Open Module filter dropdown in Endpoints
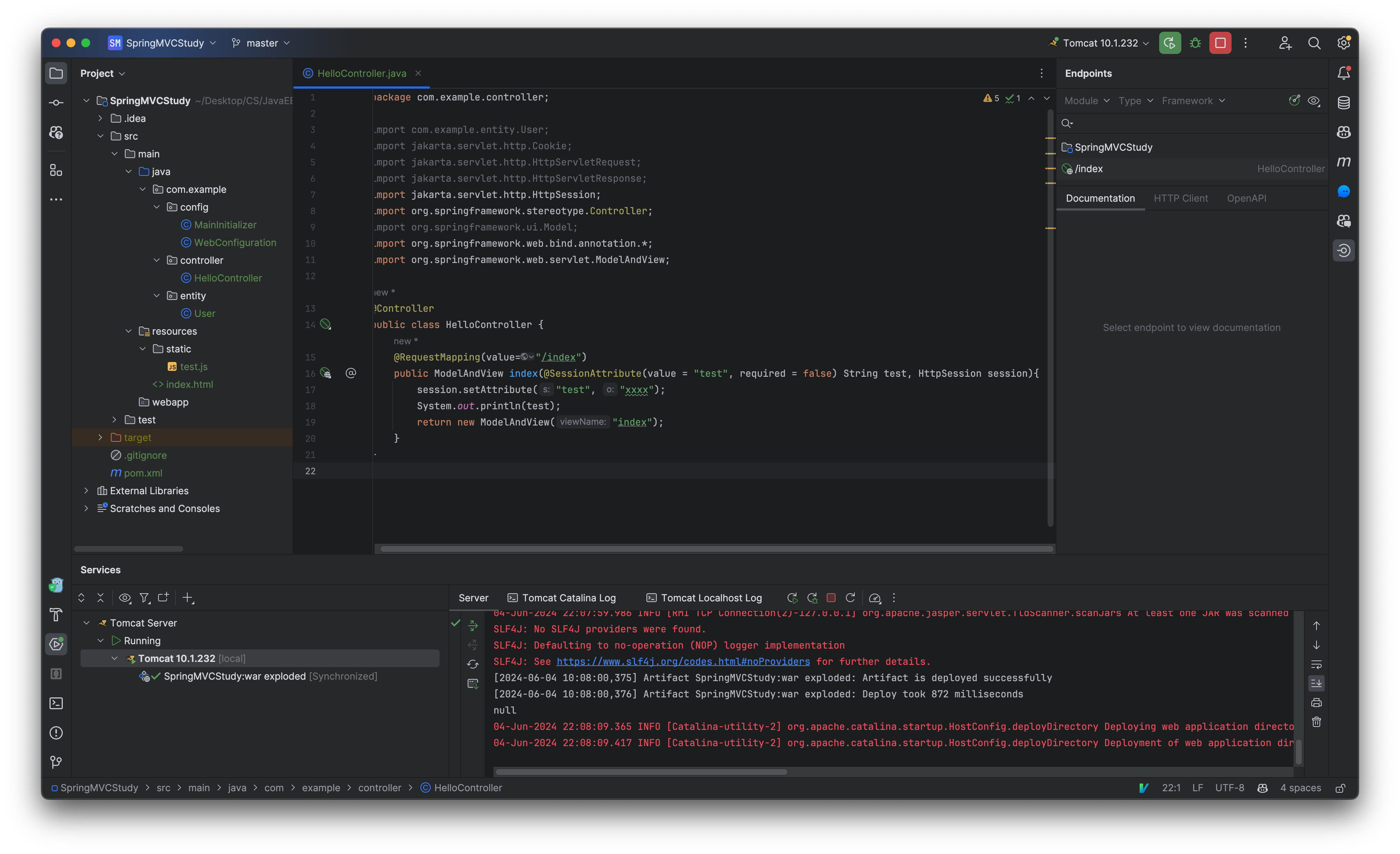This screenshot has width=1400, height=854. point(1086,100)
